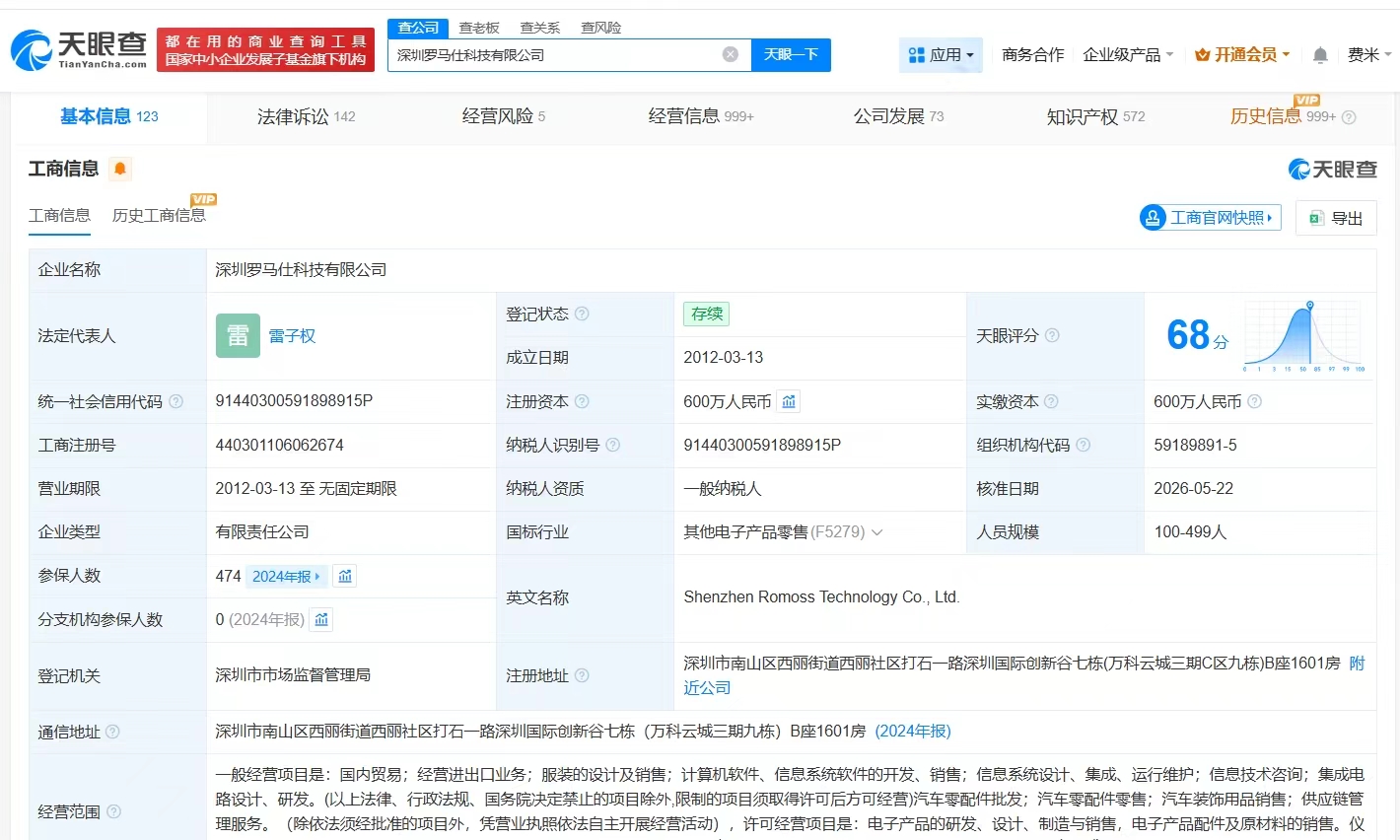Click the 68分 score distribution chart

tap(1304, 336)
